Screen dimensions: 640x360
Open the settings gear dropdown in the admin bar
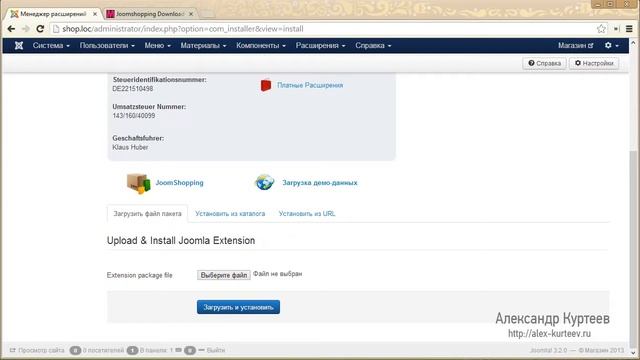point(611,45)
